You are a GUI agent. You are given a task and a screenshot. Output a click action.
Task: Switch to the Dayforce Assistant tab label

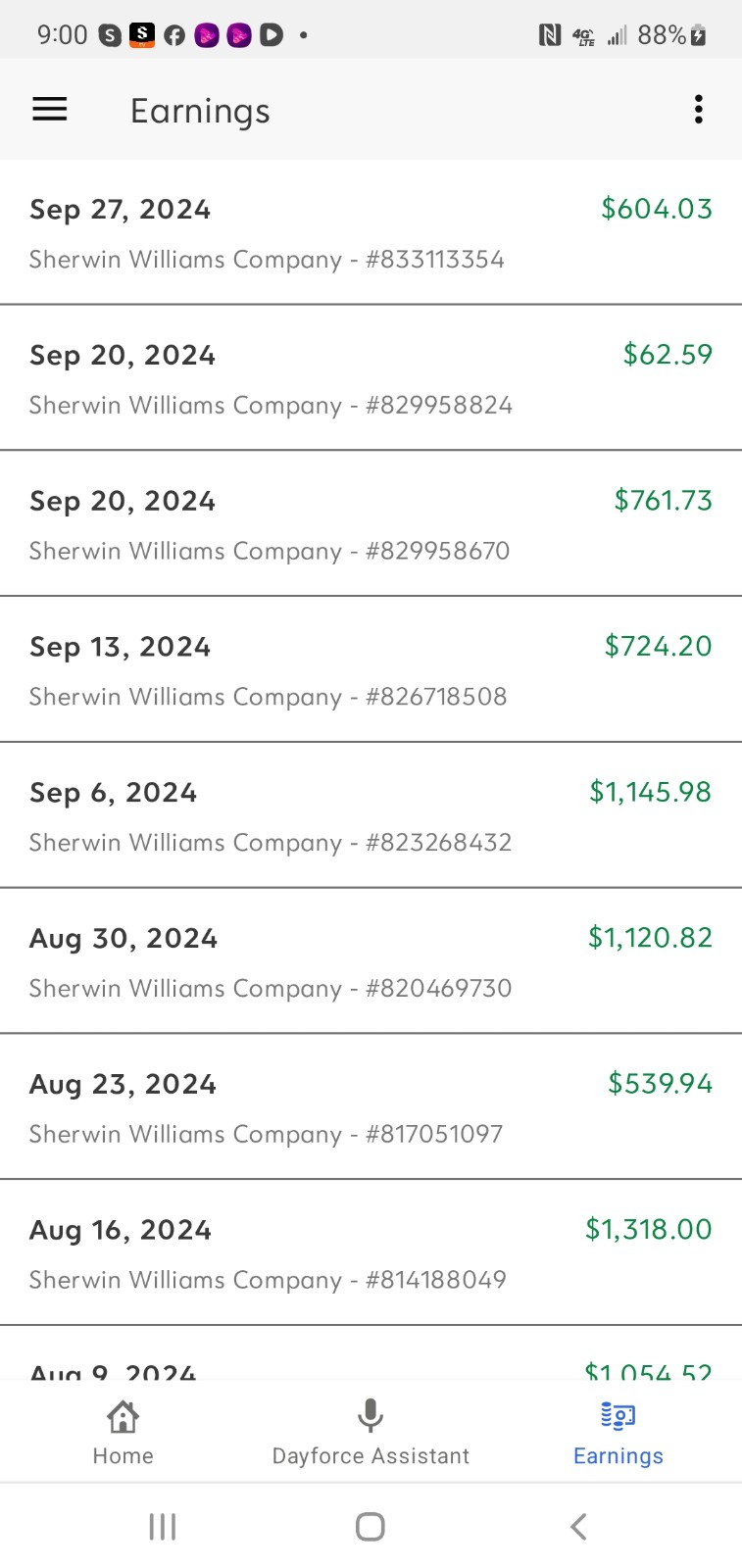tap(371, 1456)
